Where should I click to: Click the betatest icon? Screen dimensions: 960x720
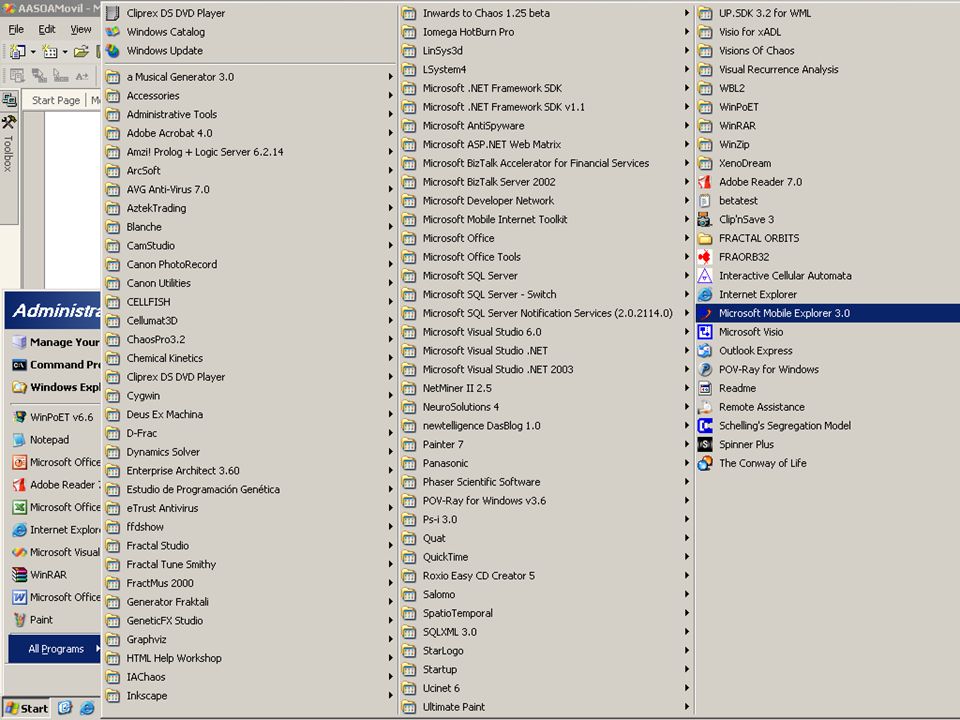click(705, 201)
